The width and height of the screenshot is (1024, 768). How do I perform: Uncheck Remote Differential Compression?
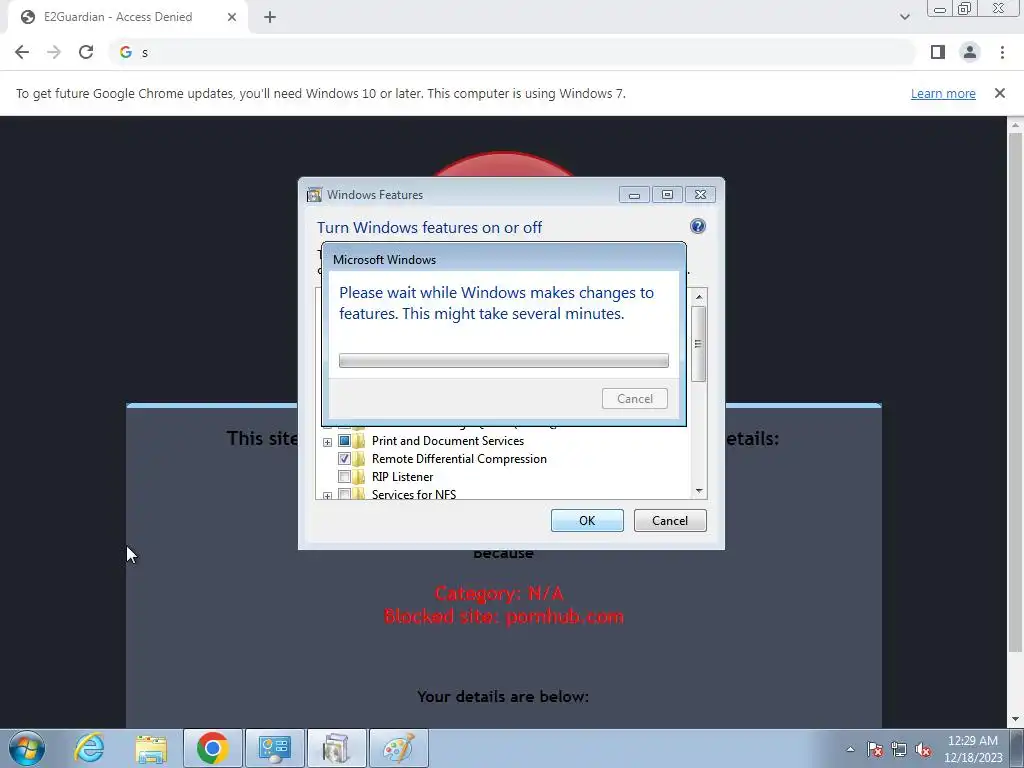pyautogui.click(x=344, y=458)
